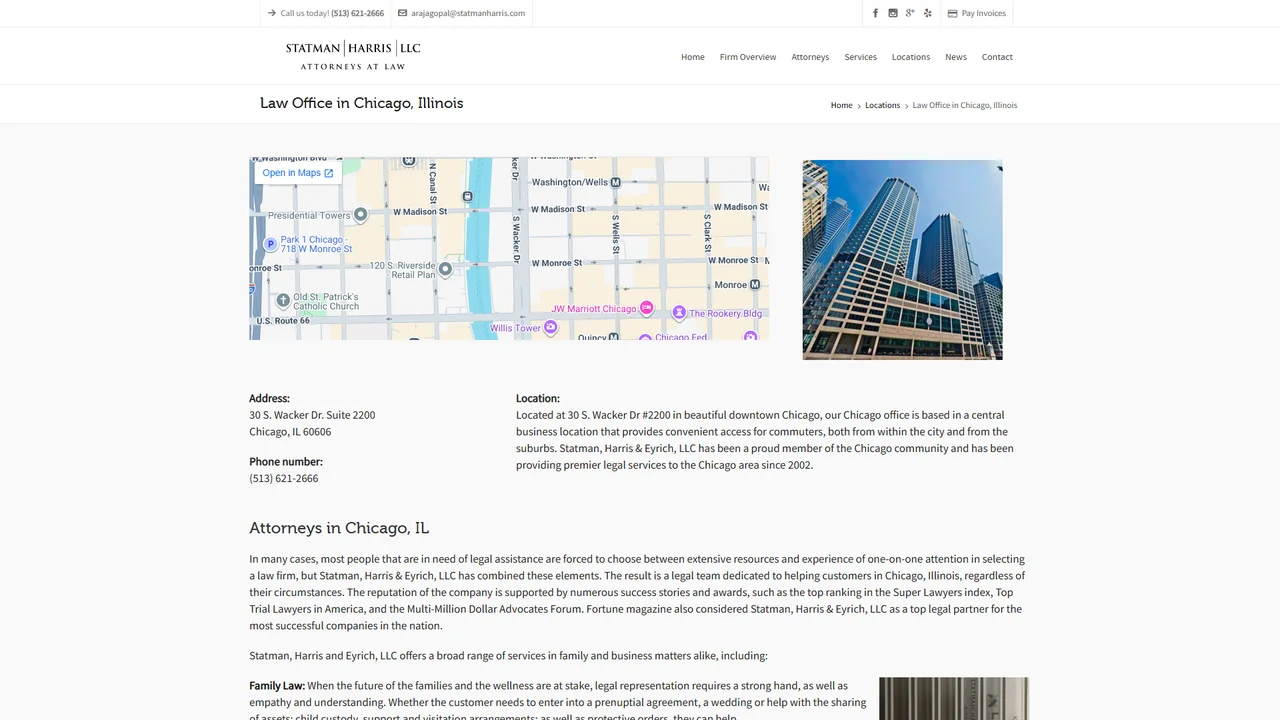Open the Google Plus social icon
The width and height of the screenshot is (1280, 720).
coord(910,13)
